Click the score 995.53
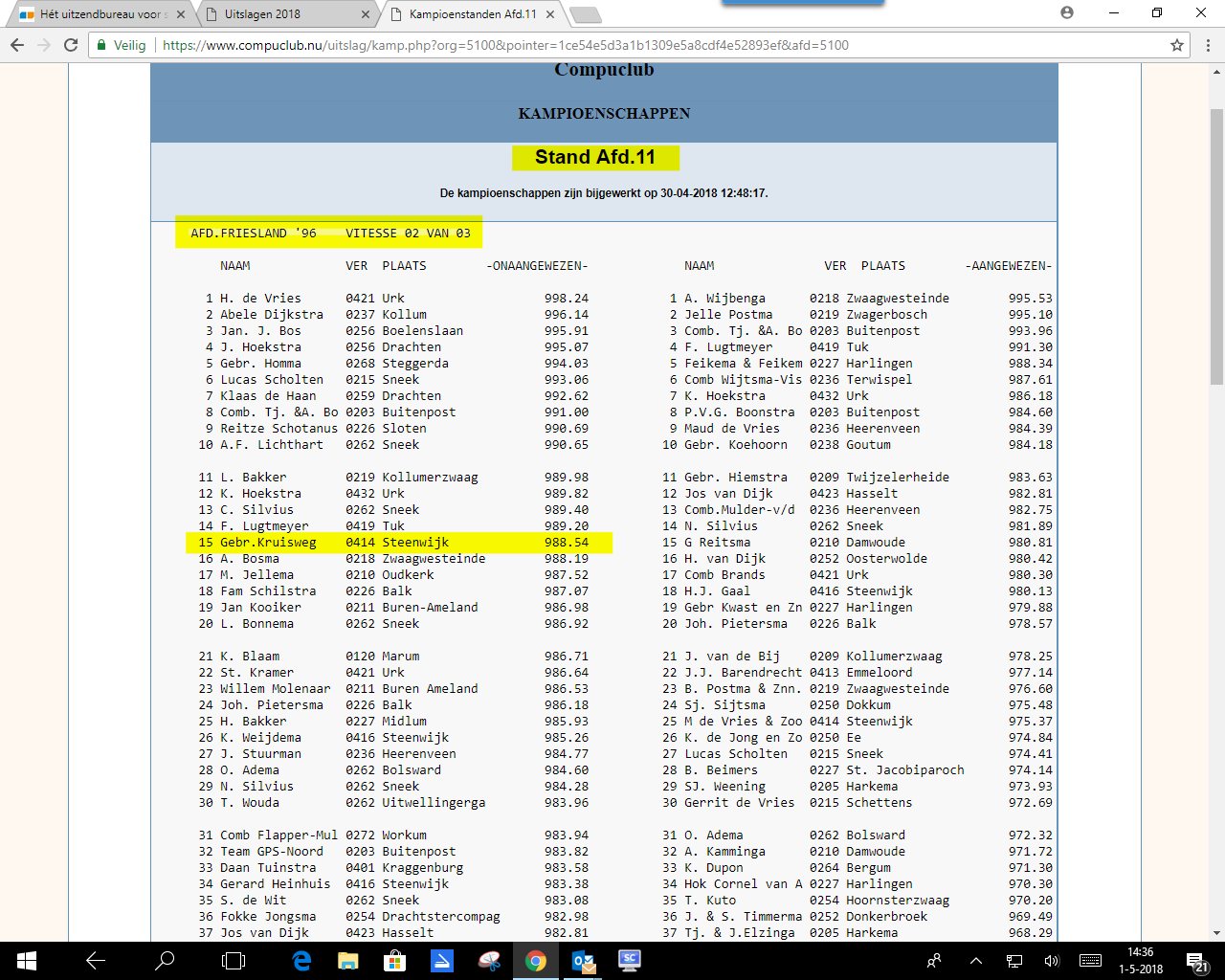The width and height of the screenshot is (1225, 980). click(x=1031, y=298)
